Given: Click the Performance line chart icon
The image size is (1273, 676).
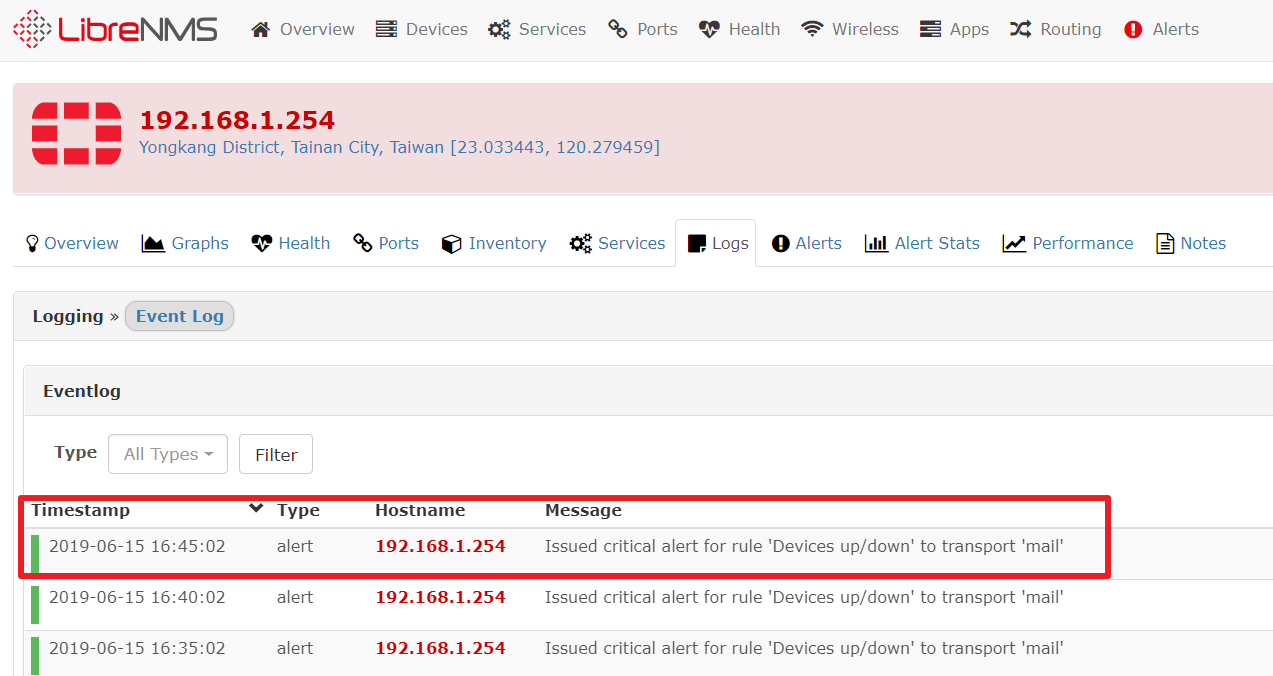Looking at the screenshot, I should click(1014, 243).
